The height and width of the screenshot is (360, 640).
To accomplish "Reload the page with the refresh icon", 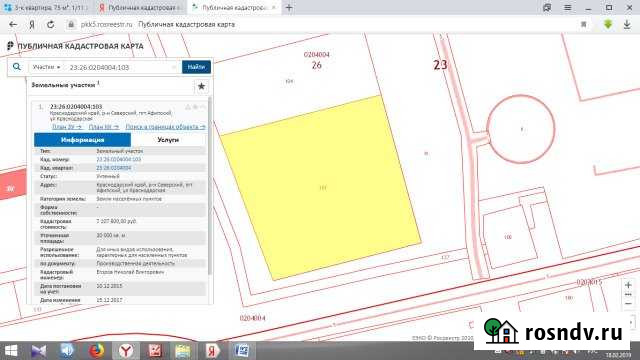I will 50,24.
